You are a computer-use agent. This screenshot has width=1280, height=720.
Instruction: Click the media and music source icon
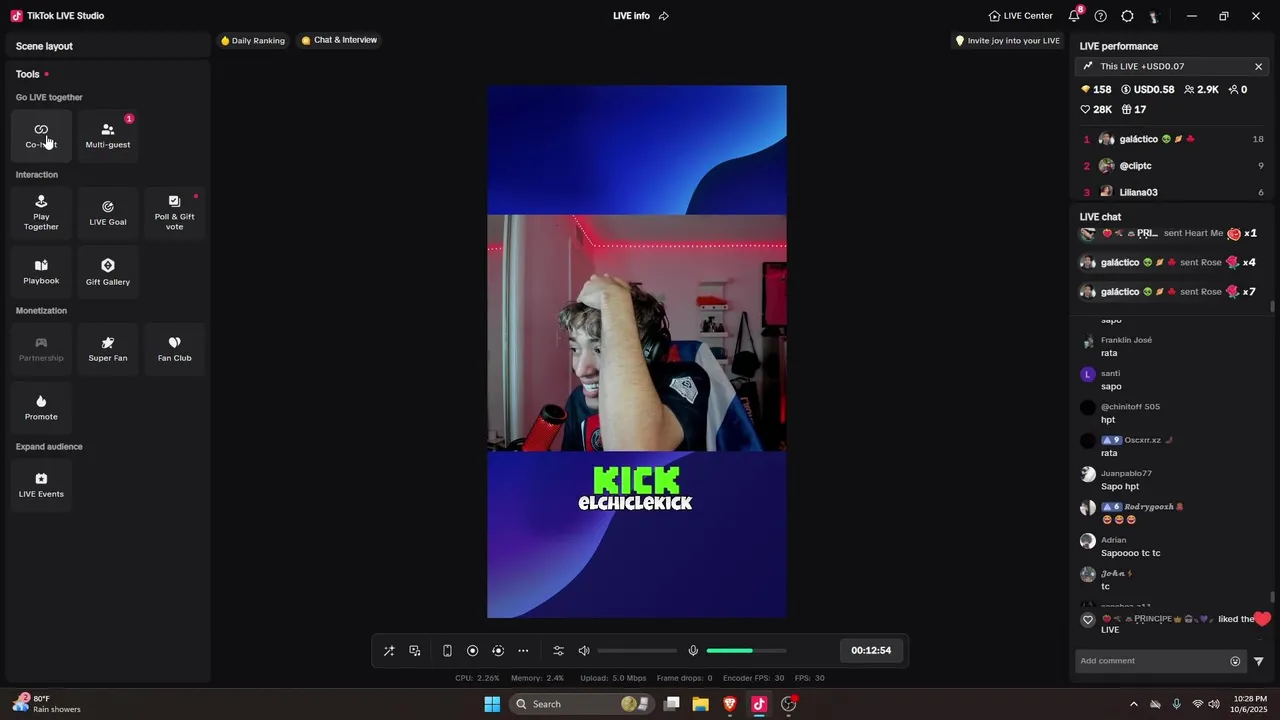pyautogui.click(x=415, y=651)
